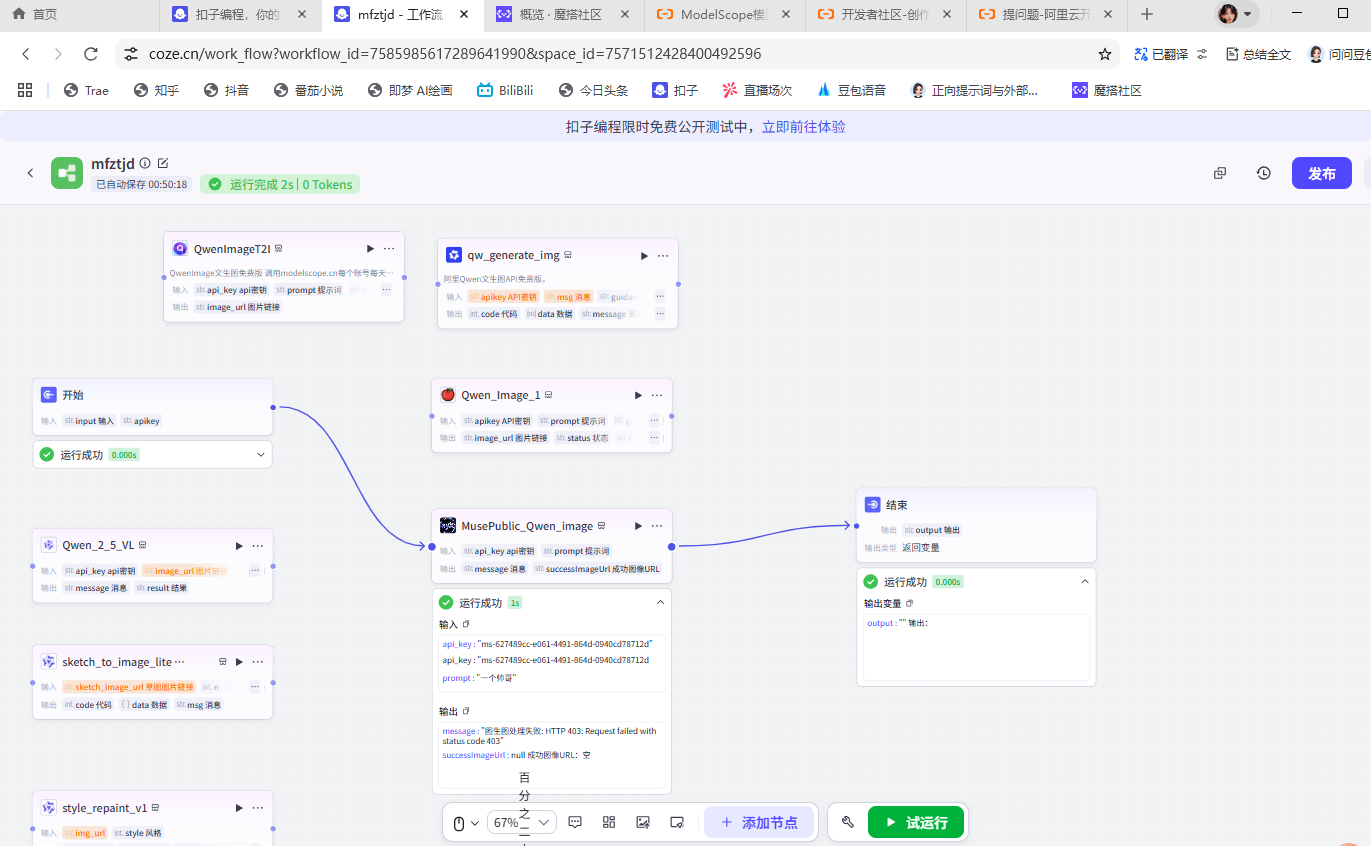Viewport: 1371px width, 846px height.
Task: Run the Qwen_2_5_VL node play icon
Action: [x=239, y=545]
